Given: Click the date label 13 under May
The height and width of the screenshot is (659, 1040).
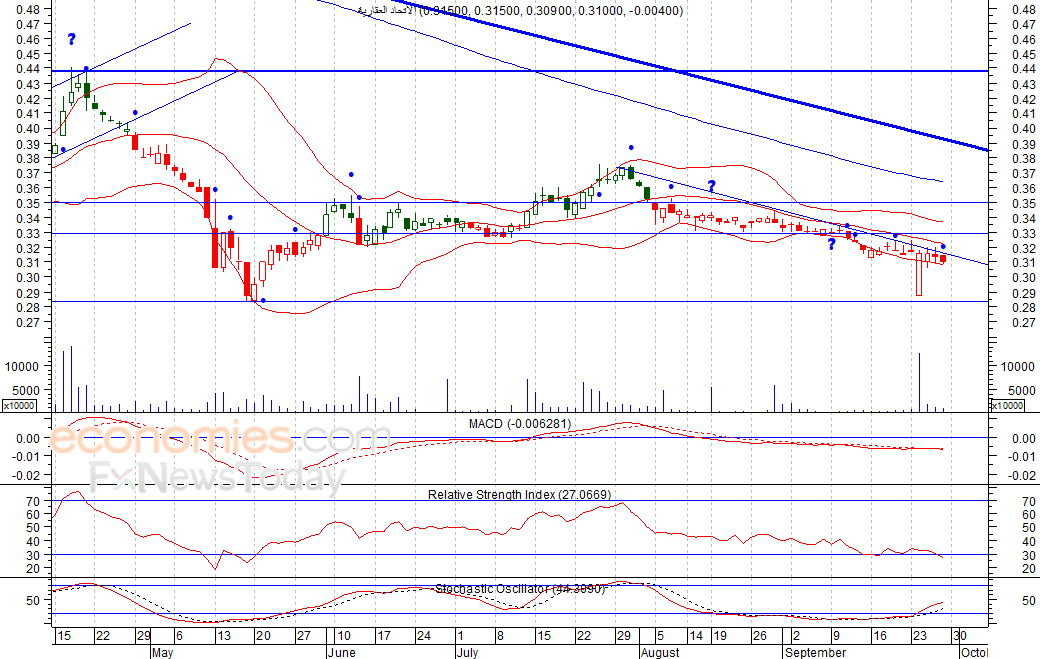Looking at the screenshot, I should [224, 636].
